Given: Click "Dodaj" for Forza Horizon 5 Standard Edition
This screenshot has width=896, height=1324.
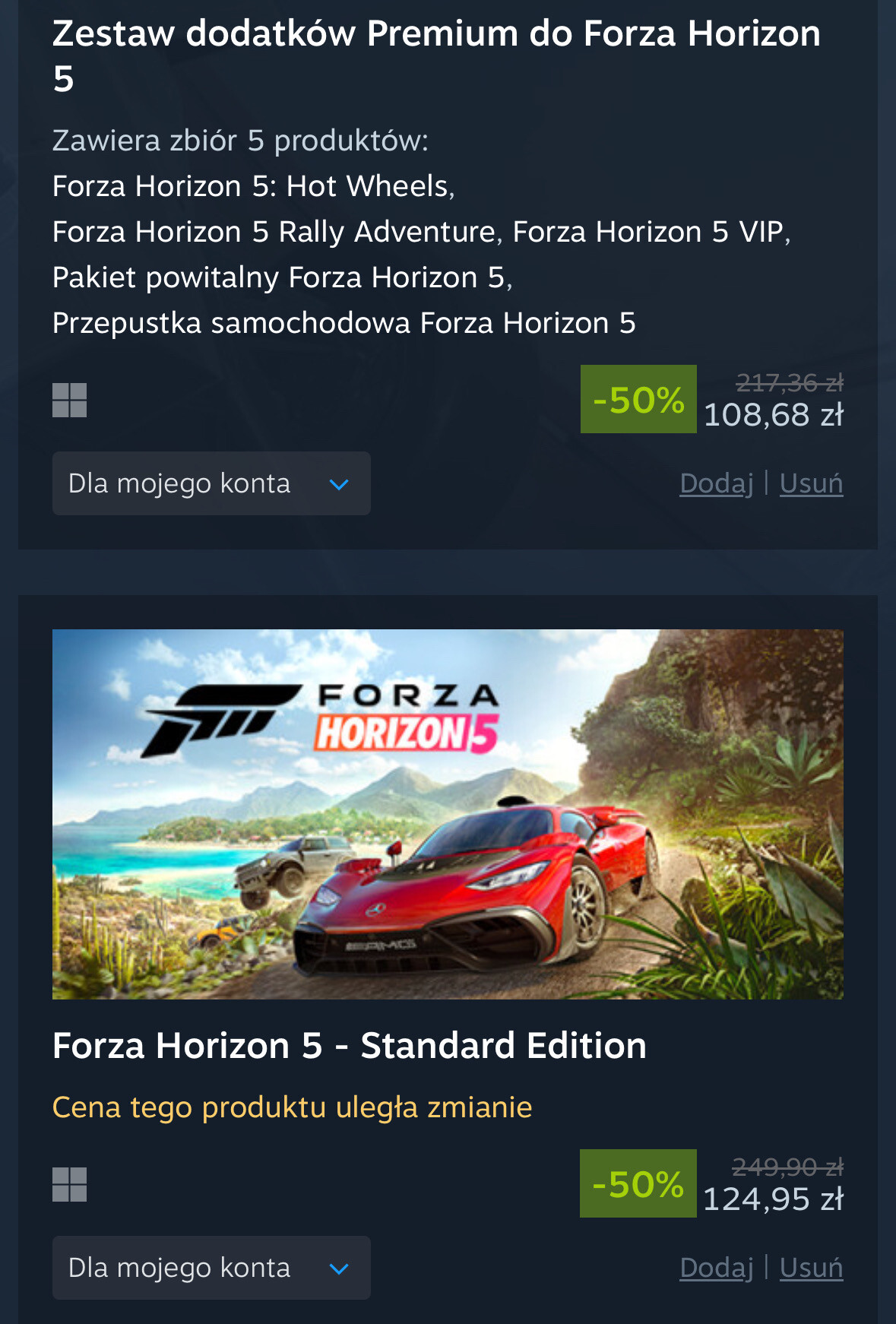Looking at the screenshot, I should pyautogui.click(x=716, y=1268).
